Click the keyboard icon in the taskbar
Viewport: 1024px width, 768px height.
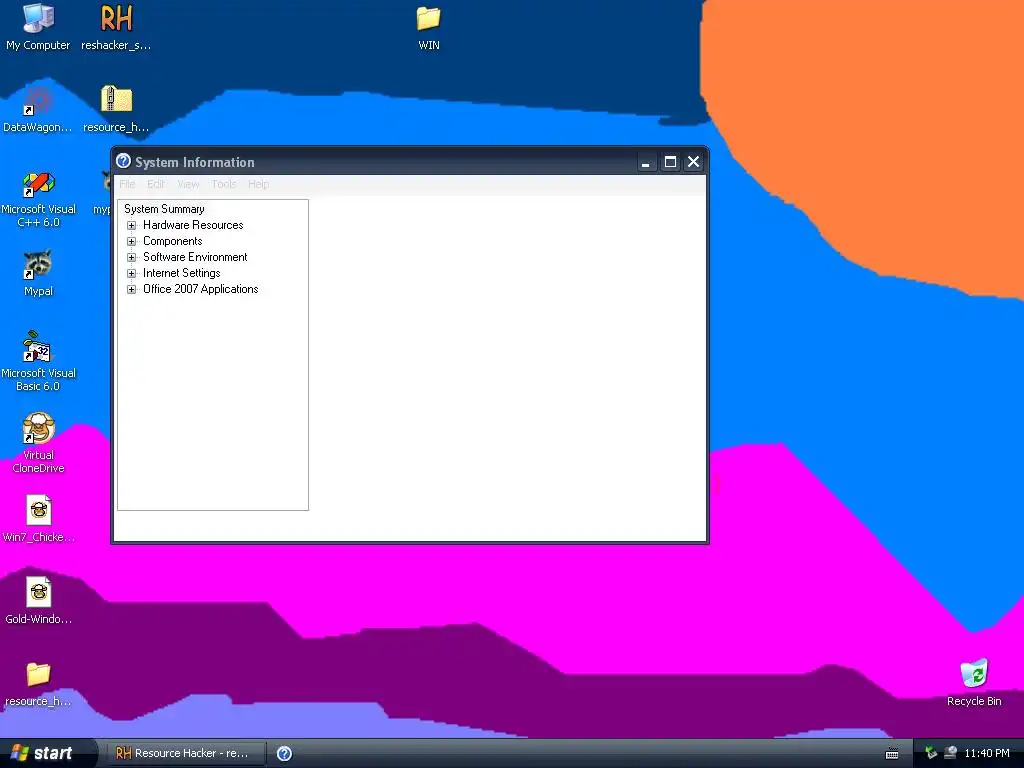point(891,754)
